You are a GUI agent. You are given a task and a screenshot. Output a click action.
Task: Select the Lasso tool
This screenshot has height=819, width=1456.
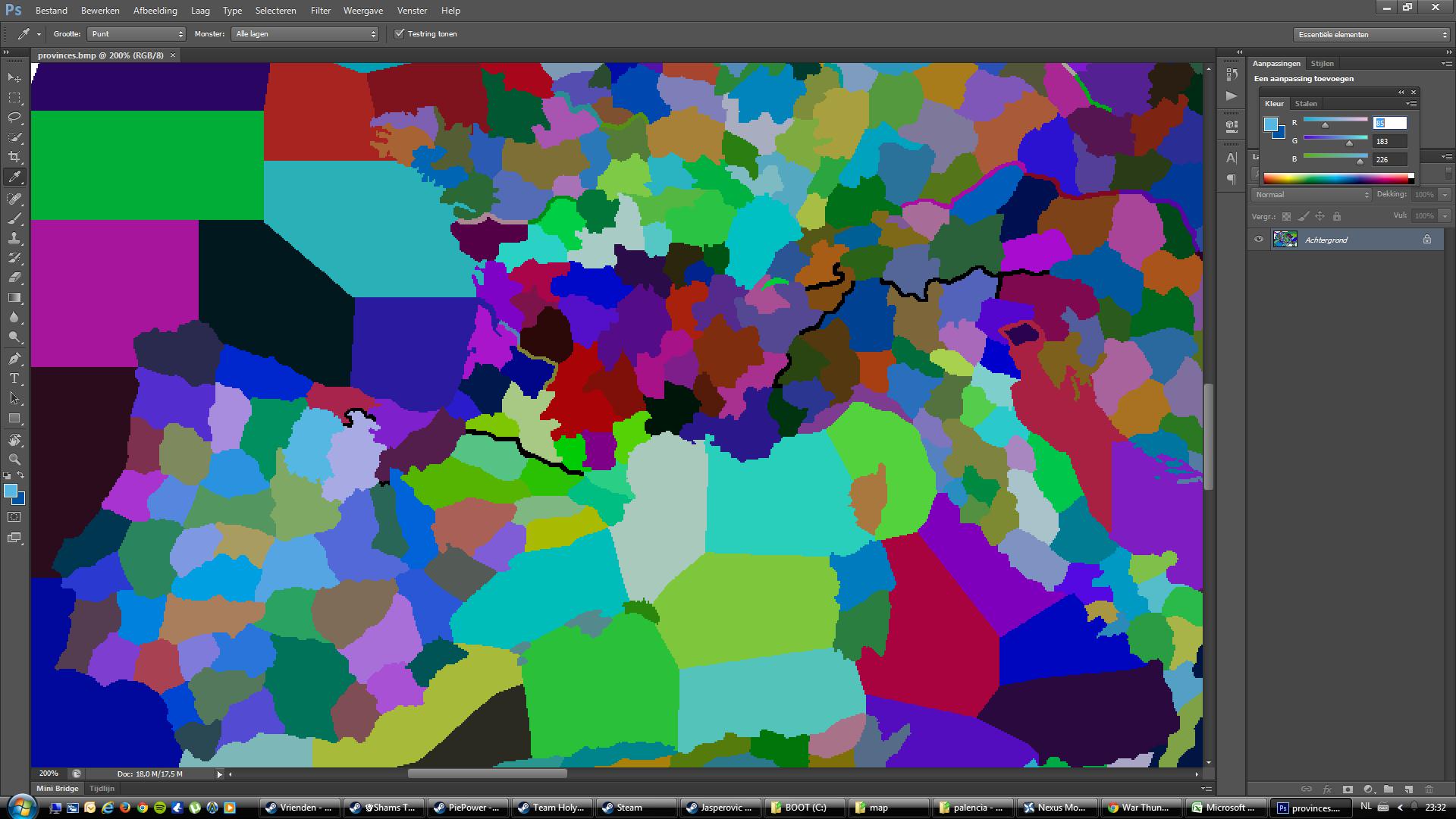pos(14,118)
